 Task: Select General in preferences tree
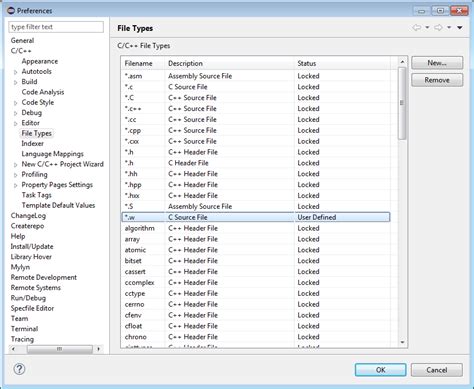pyautogui.click(x=22, y=41)
